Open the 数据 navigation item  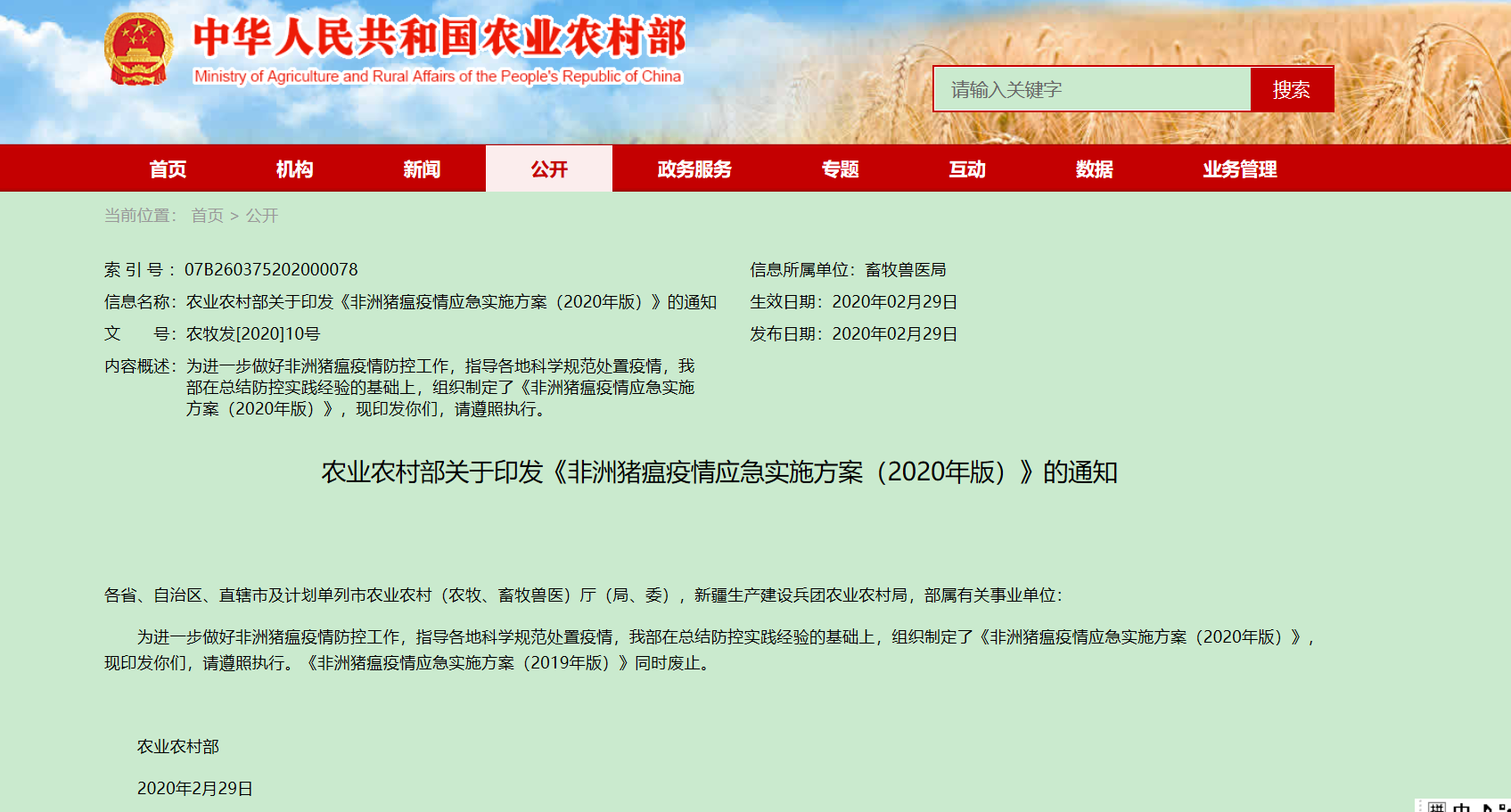(x=1094, y=169)
